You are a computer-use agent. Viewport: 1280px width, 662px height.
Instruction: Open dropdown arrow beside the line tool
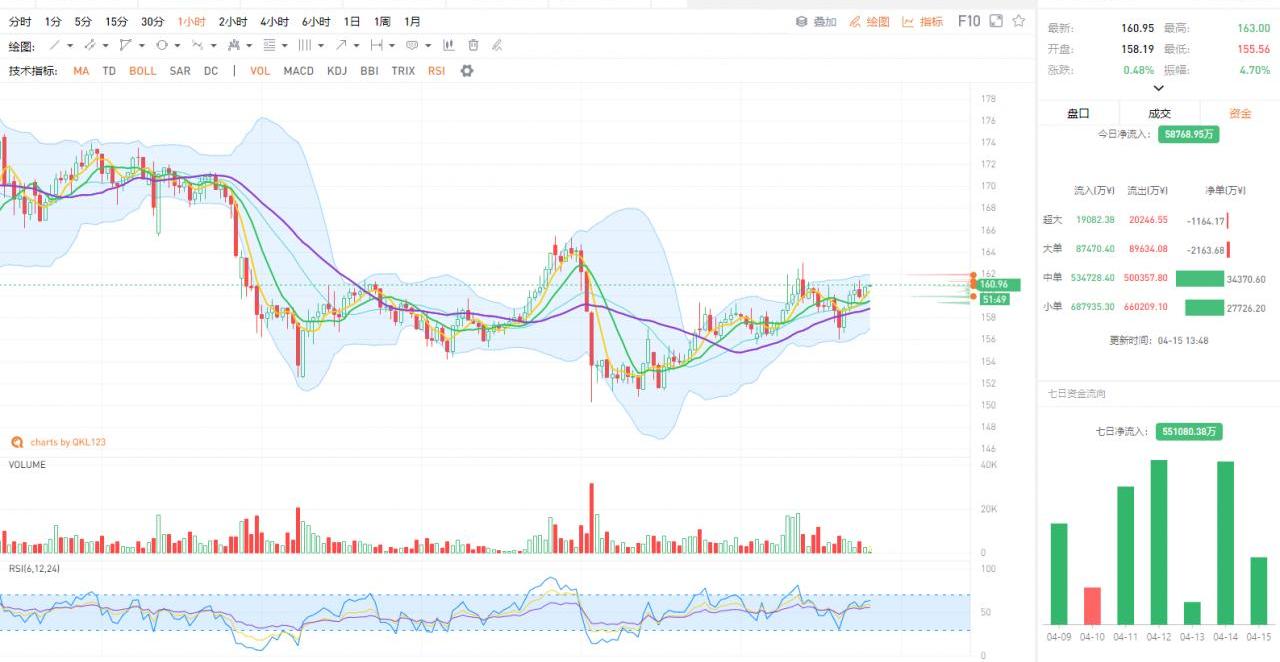71,45
